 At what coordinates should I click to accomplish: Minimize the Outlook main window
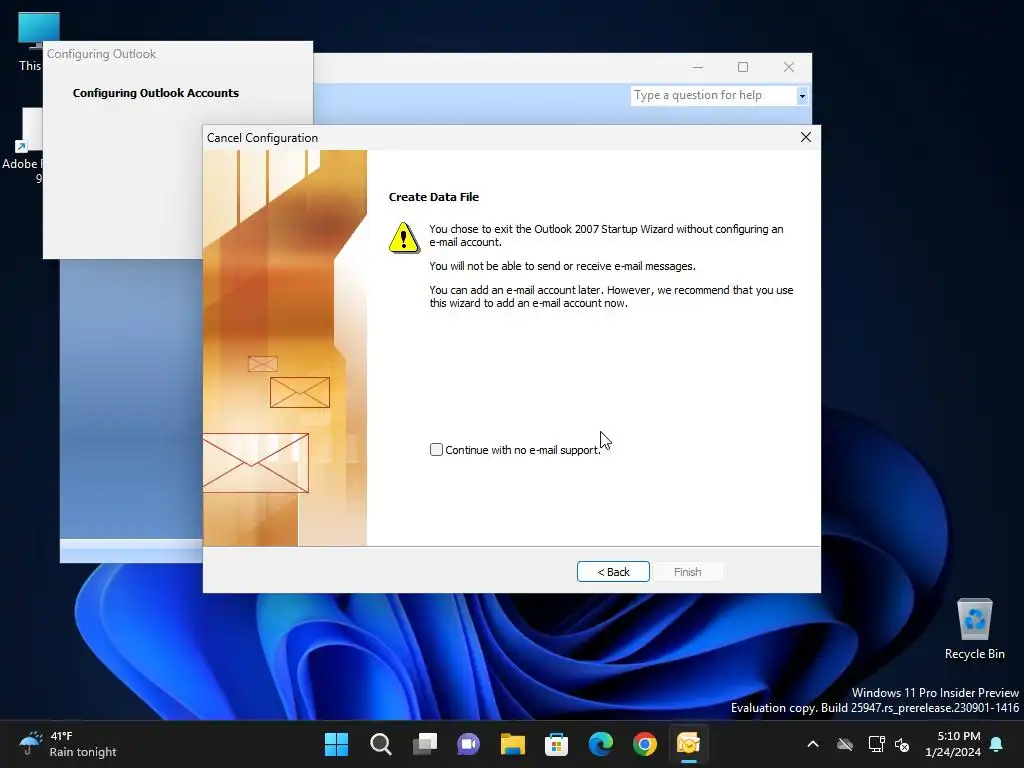(x=697, y=67)
